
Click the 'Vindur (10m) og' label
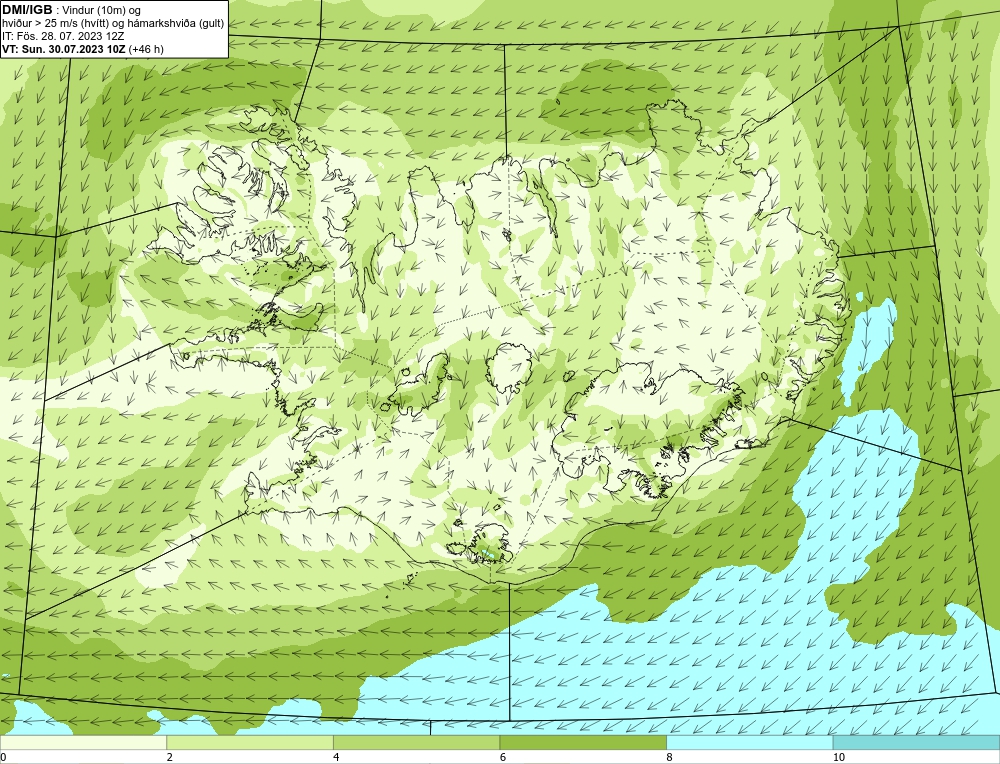point(101,10)
